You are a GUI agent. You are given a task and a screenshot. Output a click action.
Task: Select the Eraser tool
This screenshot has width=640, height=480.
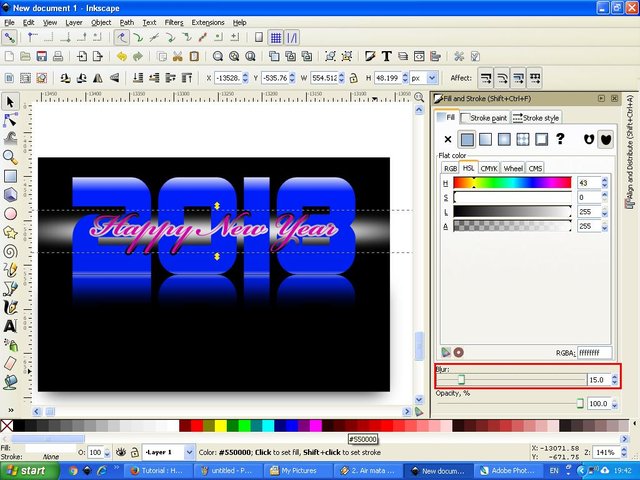tap(10, 363)
